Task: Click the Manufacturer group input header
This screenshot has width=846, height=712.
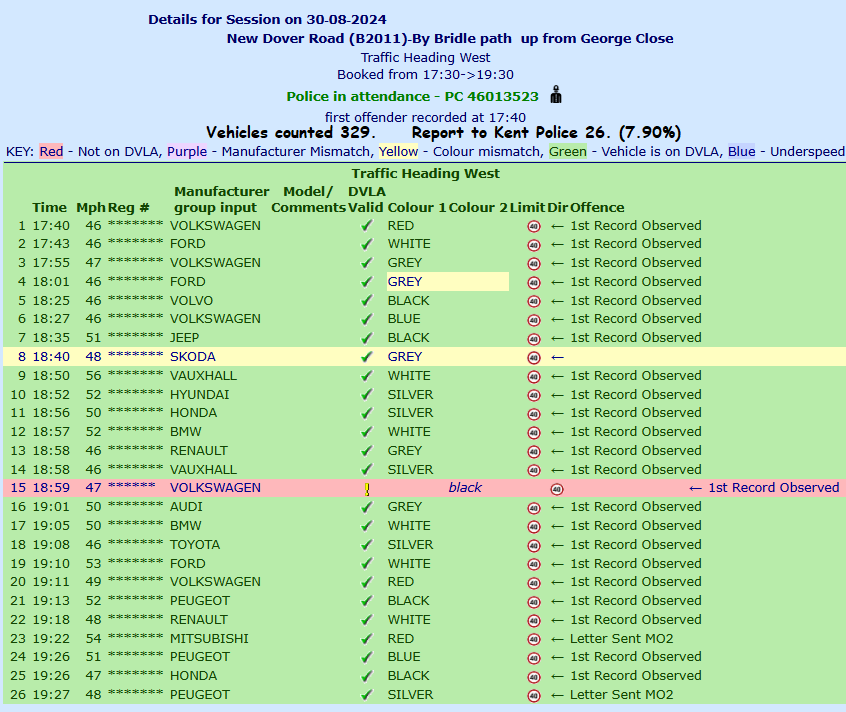Action: [221, 200]
